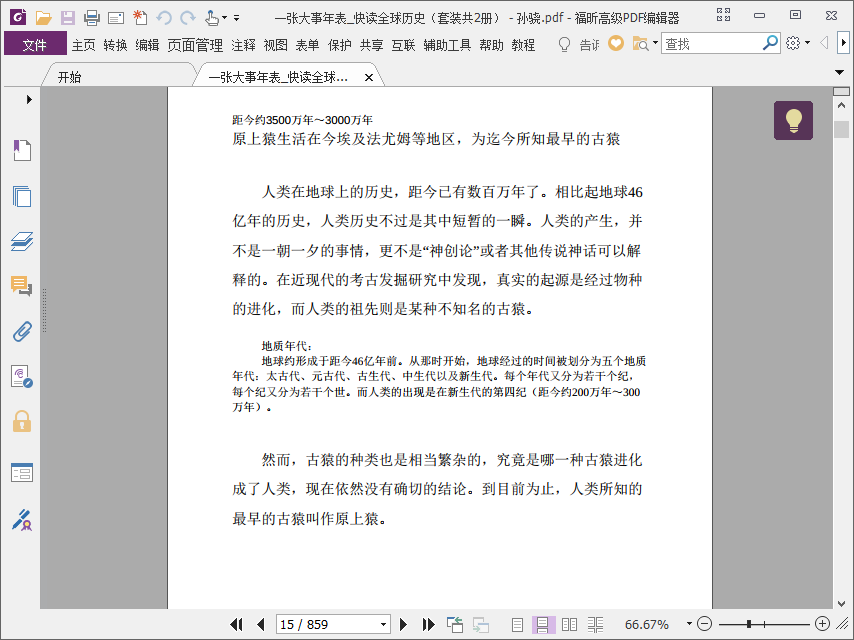Viewport: 854px width, 640px height.
Task: Open the 教程 ribbon tab
Action: click(523, 45)
